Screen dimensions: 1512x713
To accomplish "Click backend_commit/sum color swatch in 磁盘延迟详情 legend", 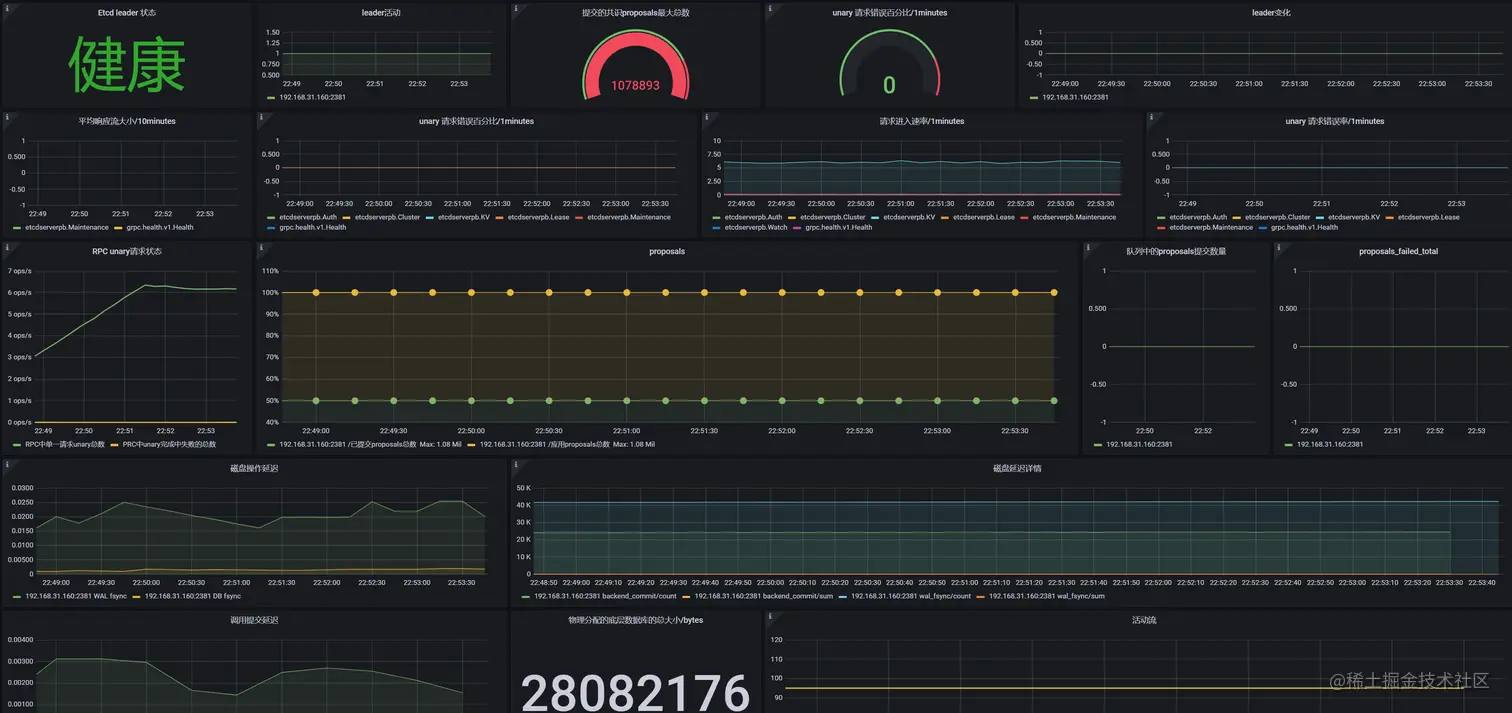I will point(686,597).
